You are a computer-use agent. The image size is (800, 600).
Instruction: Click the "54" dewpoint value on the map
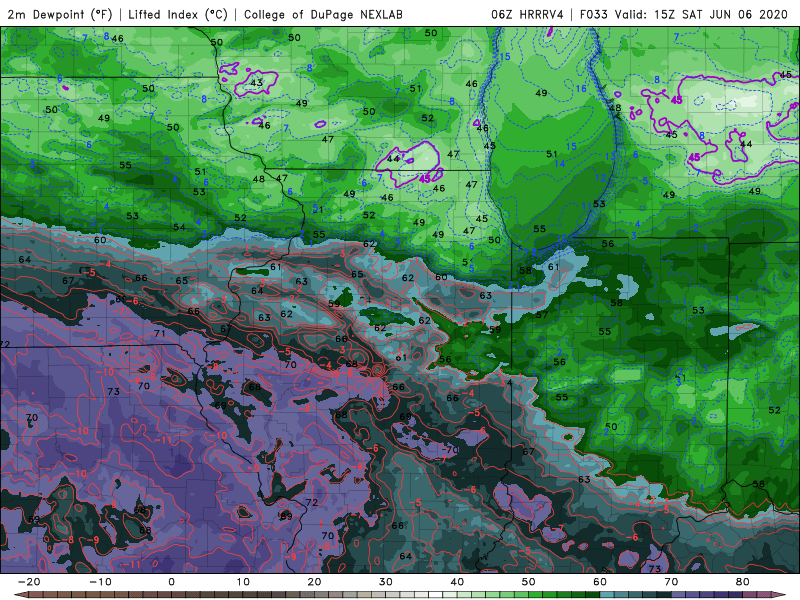[x=179, y=227]
